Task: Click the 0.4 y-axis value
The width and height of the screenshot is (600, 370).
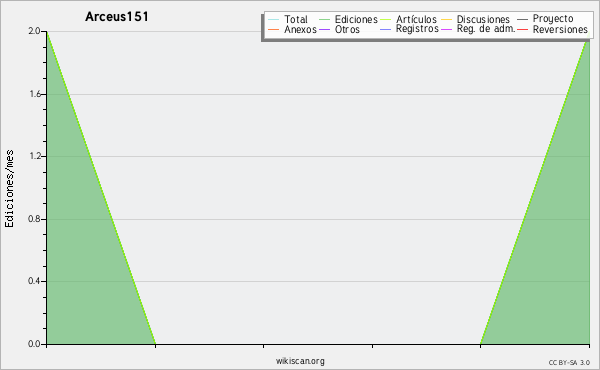Action: [x=34, y=281]
